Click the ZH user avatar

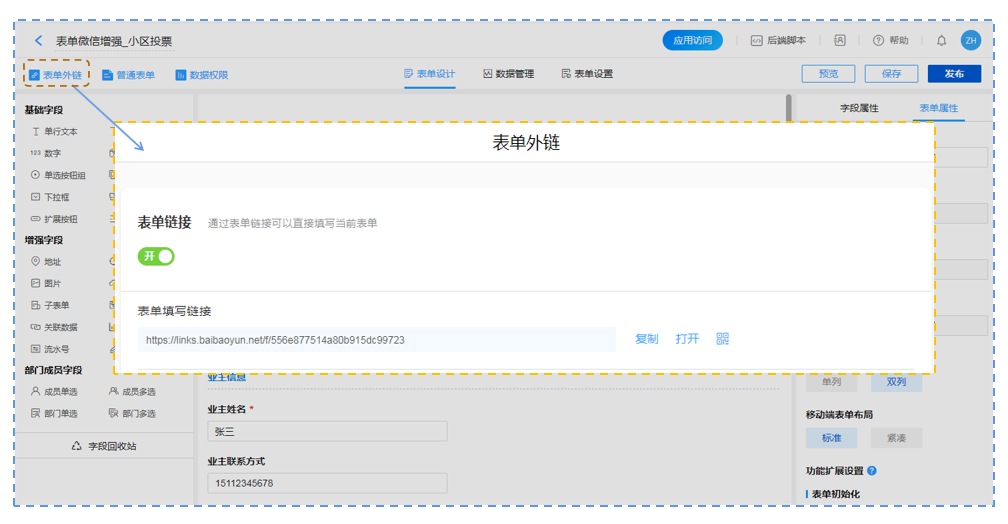click(970, 41)
